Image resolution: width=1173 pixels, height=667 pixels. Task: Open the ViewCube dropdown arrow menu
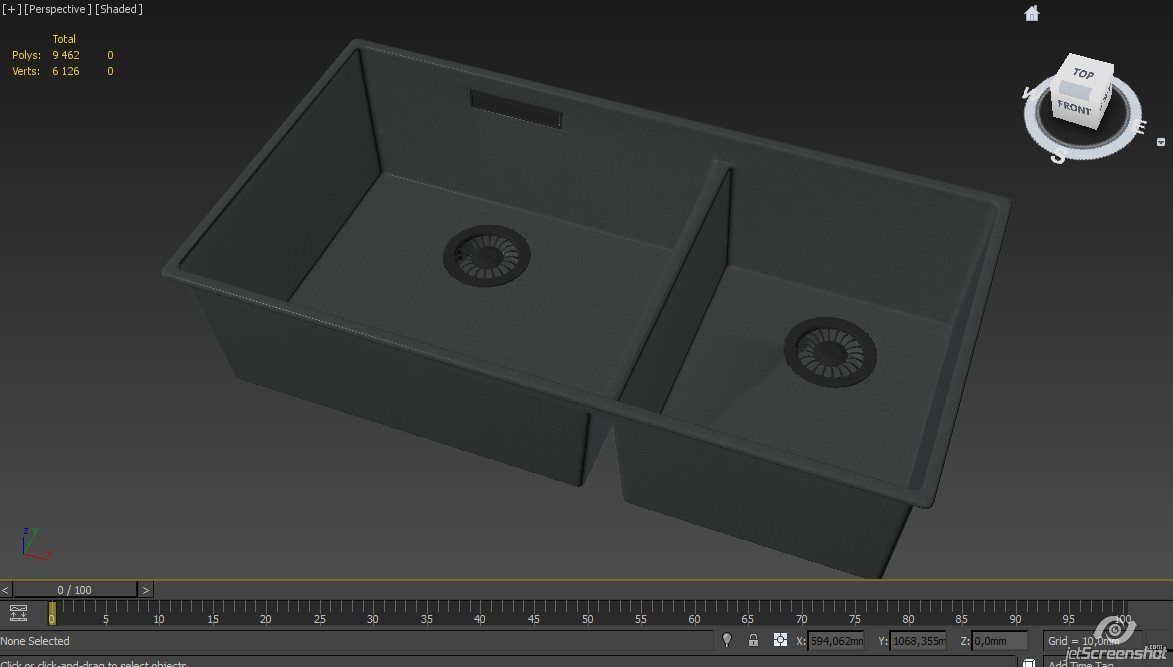click(1160, 141)
